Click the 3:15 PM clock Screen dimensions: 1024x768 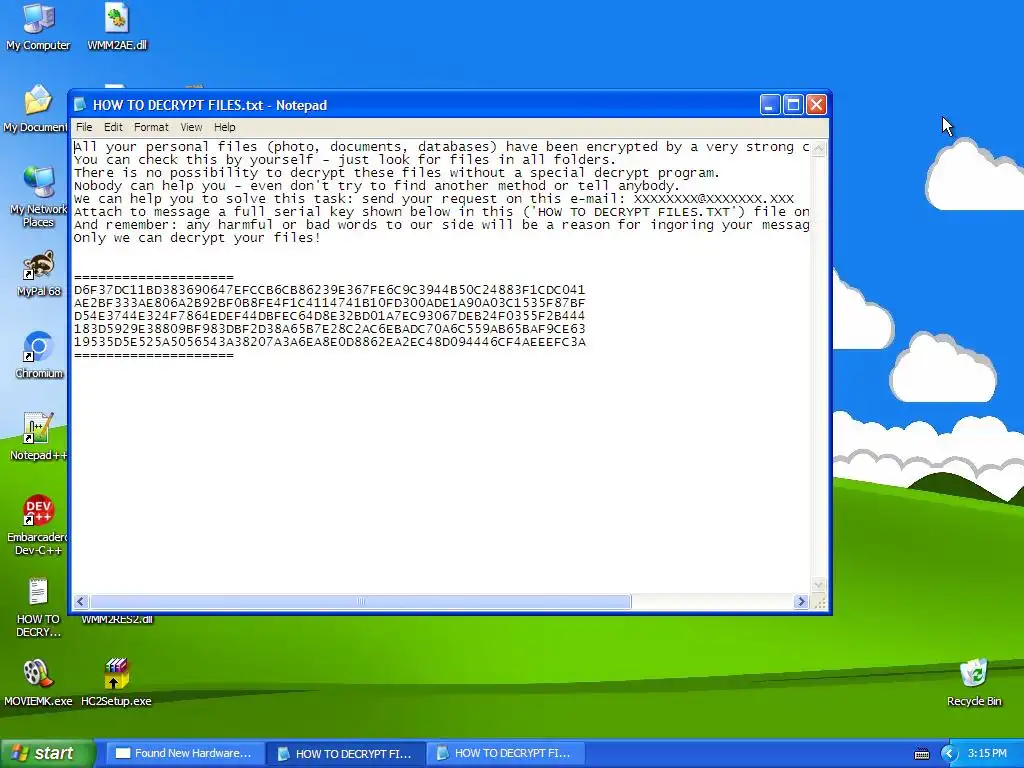point(987,753)
